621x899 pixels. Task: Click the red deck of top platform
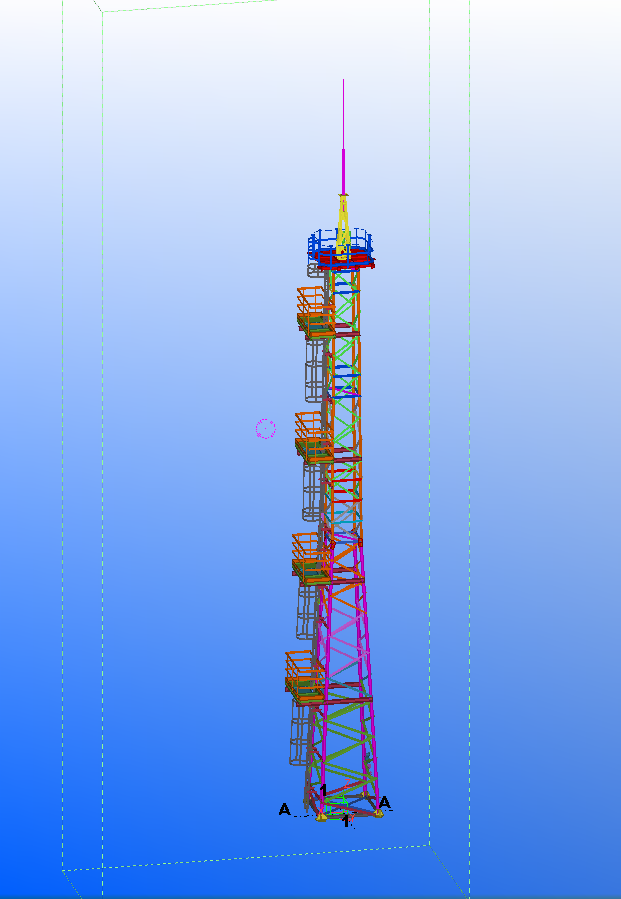[345, 262]
